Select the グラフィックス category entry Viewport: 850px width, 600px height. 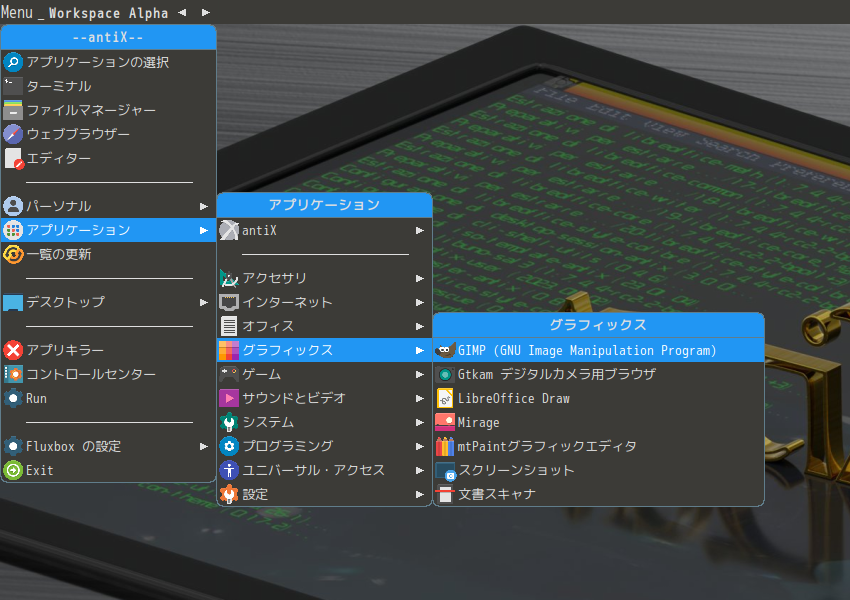point(324,350)
